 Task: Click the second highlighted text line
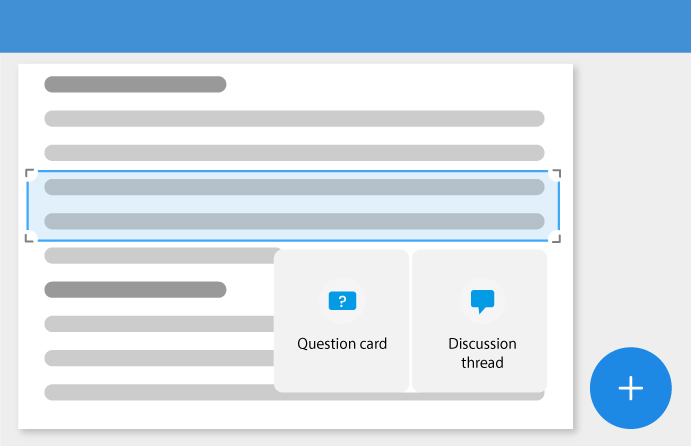pyautogui.click(x=294, y=221)
